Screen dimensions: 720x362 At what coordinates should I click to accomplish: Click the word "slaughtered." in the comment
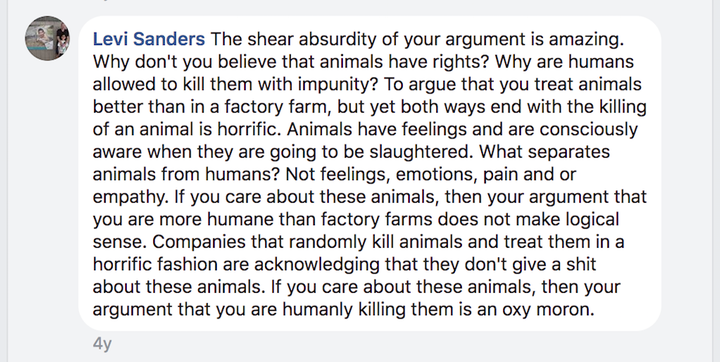[422, 152]
